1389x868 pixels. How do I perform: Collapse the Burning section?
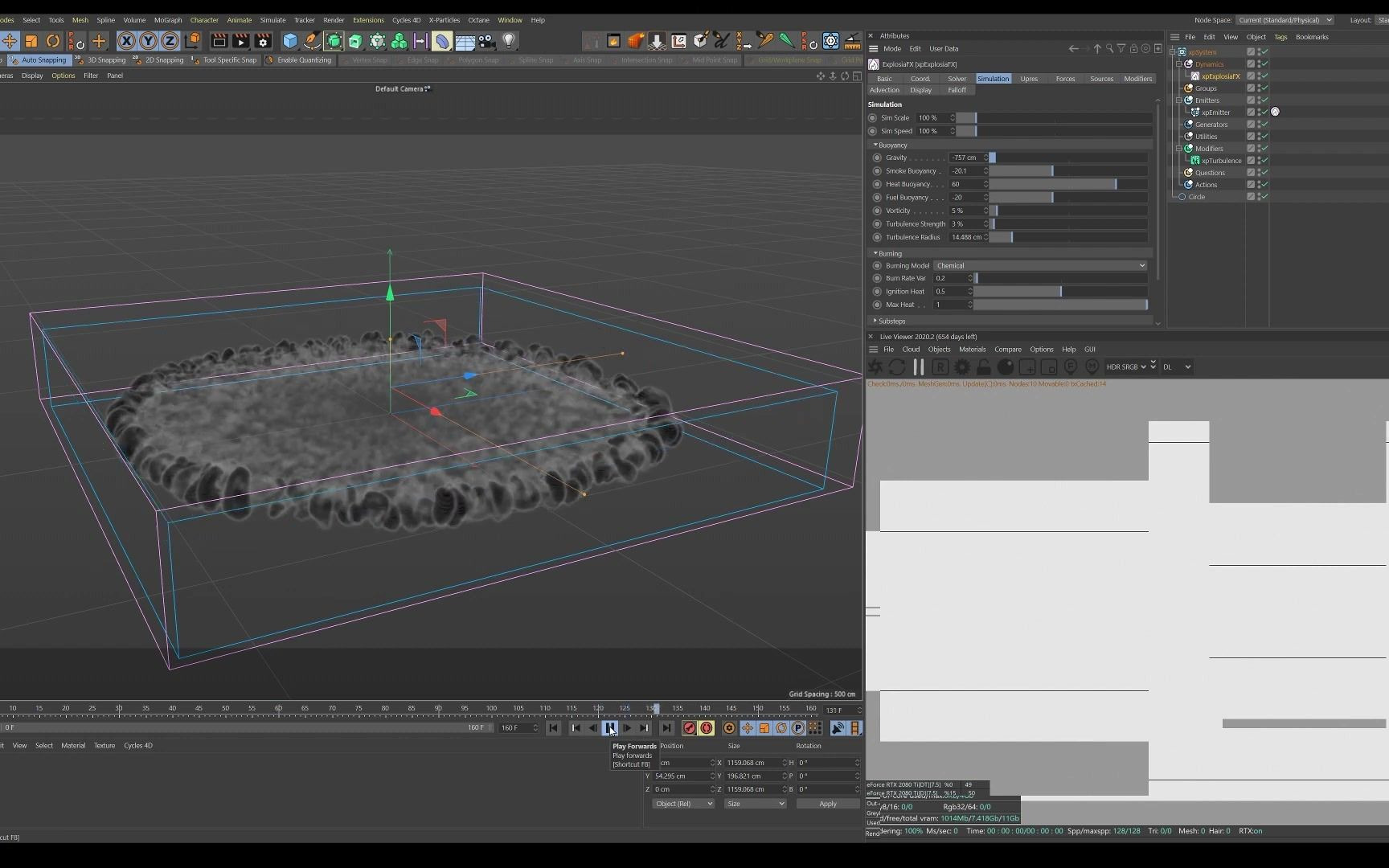click(875, 254)
